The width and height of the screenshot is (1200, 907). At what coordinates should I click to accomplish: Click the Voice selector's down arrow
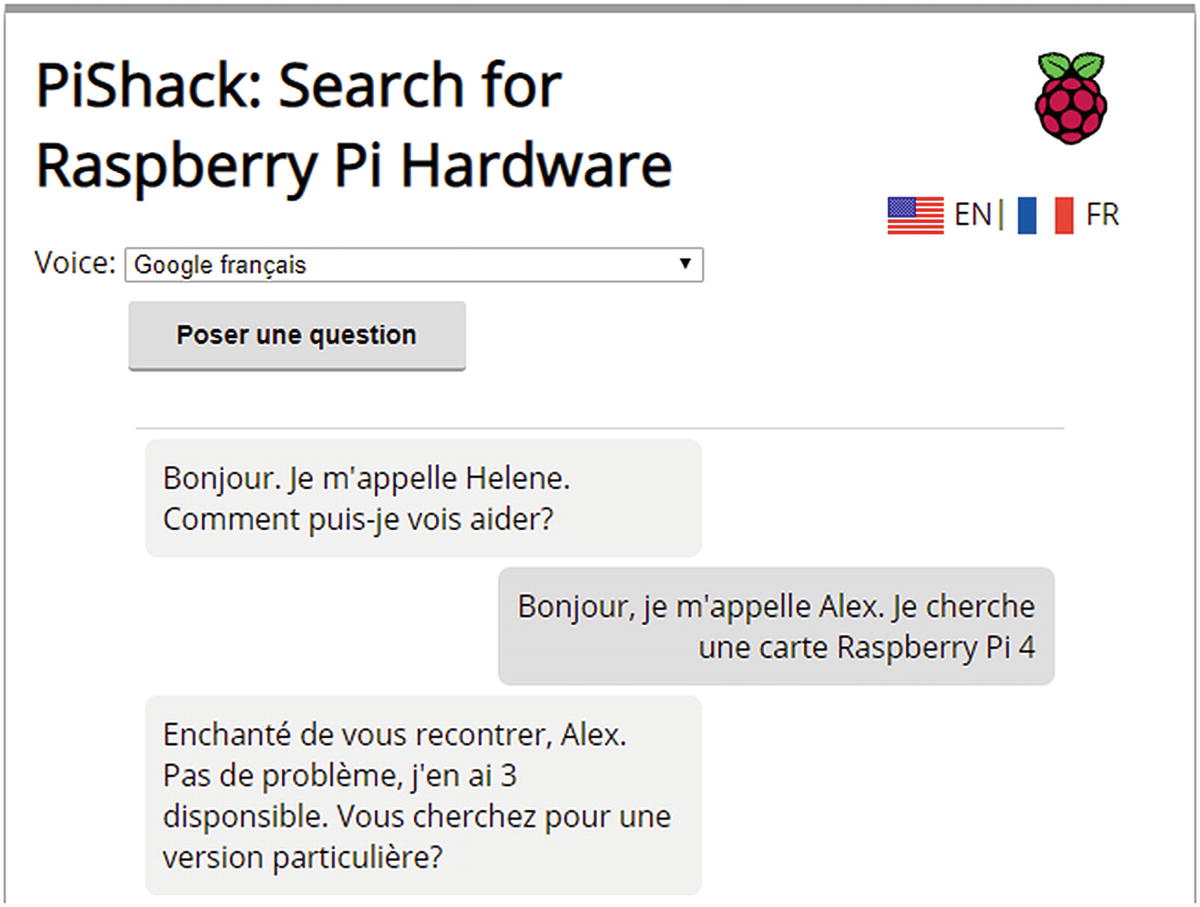pos(685,264)
